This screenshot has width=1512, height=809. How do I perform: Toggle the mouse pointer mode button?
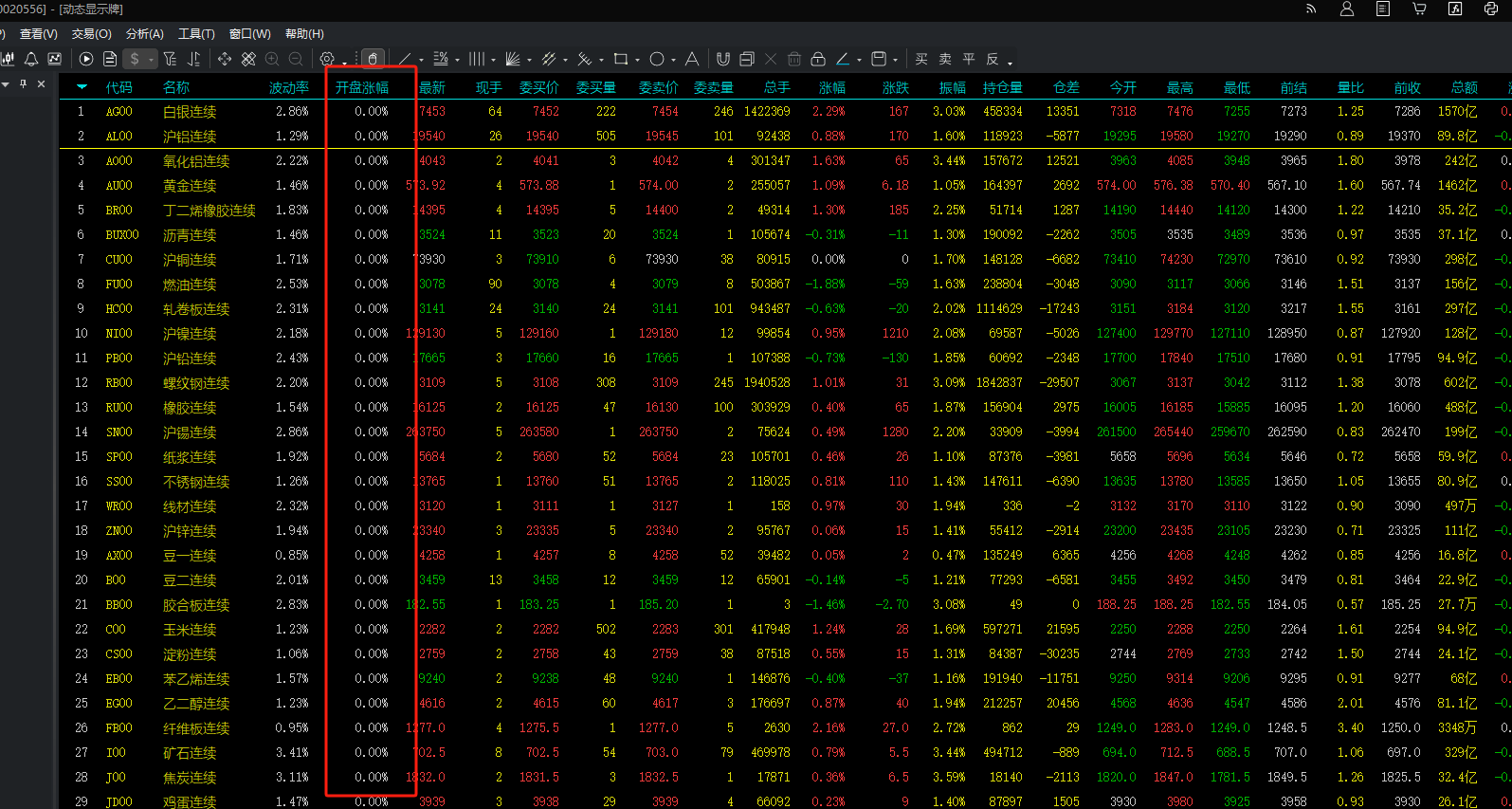[373, 59]
